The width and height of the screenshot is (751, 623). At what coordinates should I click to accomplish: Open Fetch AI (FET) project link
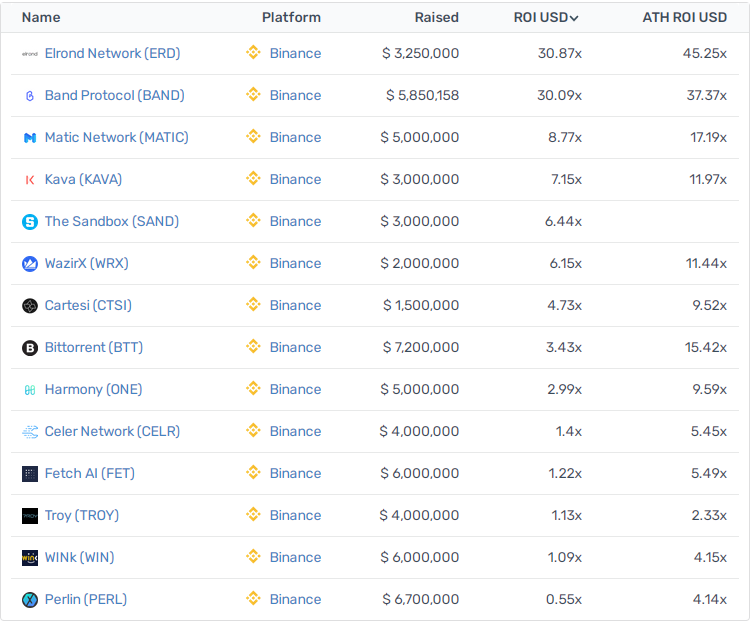(x=90, y=474)
